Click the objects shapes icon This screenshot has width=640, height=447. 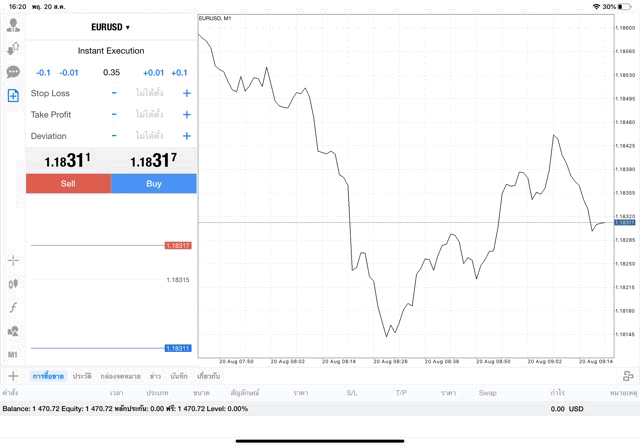click(13, 331)
